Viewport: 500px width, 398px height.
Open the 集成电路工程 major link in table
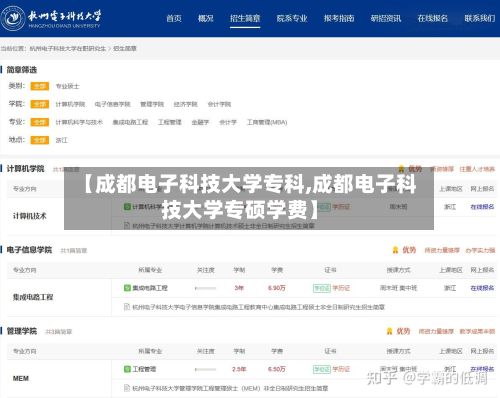coord(150,288)
